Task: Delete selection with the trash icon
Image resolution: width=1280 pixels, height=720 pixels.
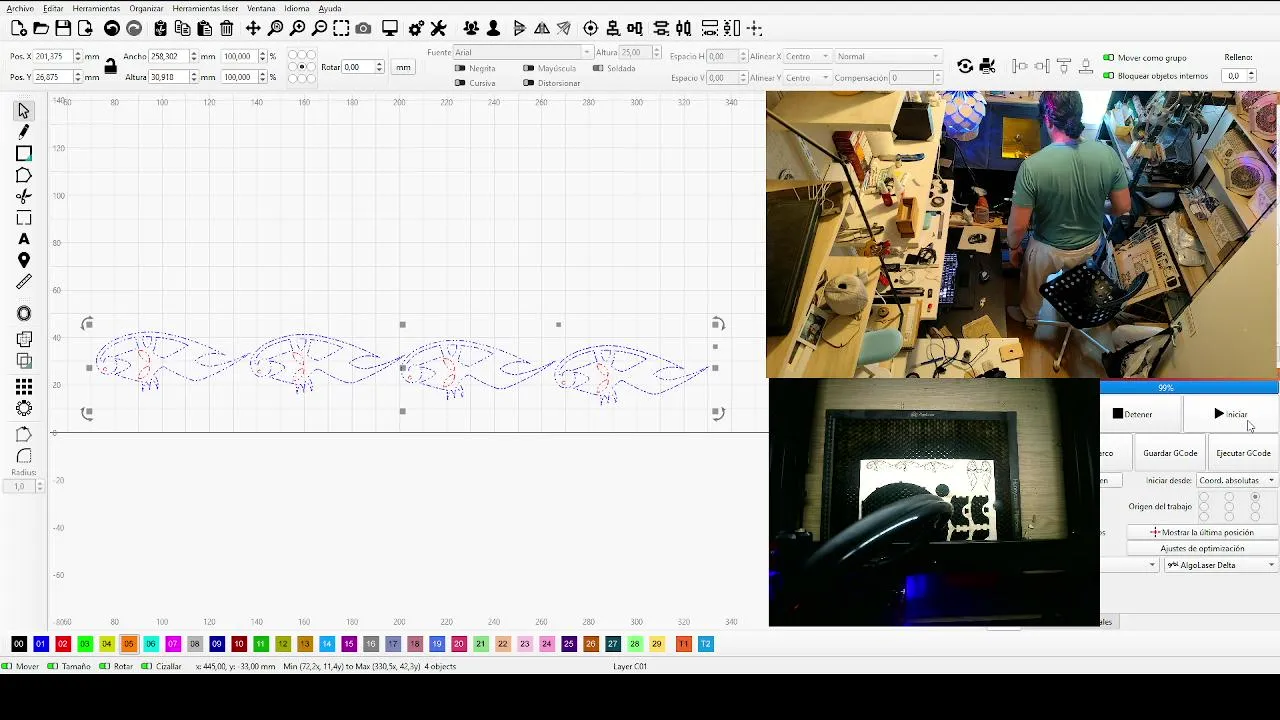Action: [227, 29]
